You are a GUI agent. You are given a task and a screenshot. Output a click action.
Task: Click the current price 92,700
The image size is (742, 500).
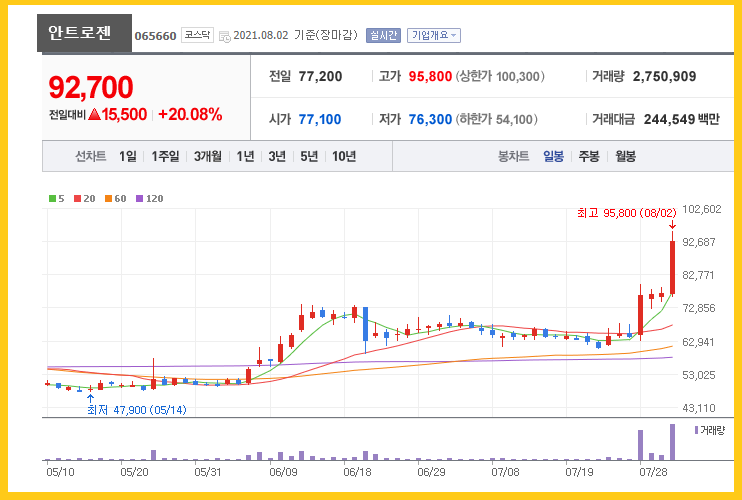coord(91,87)
